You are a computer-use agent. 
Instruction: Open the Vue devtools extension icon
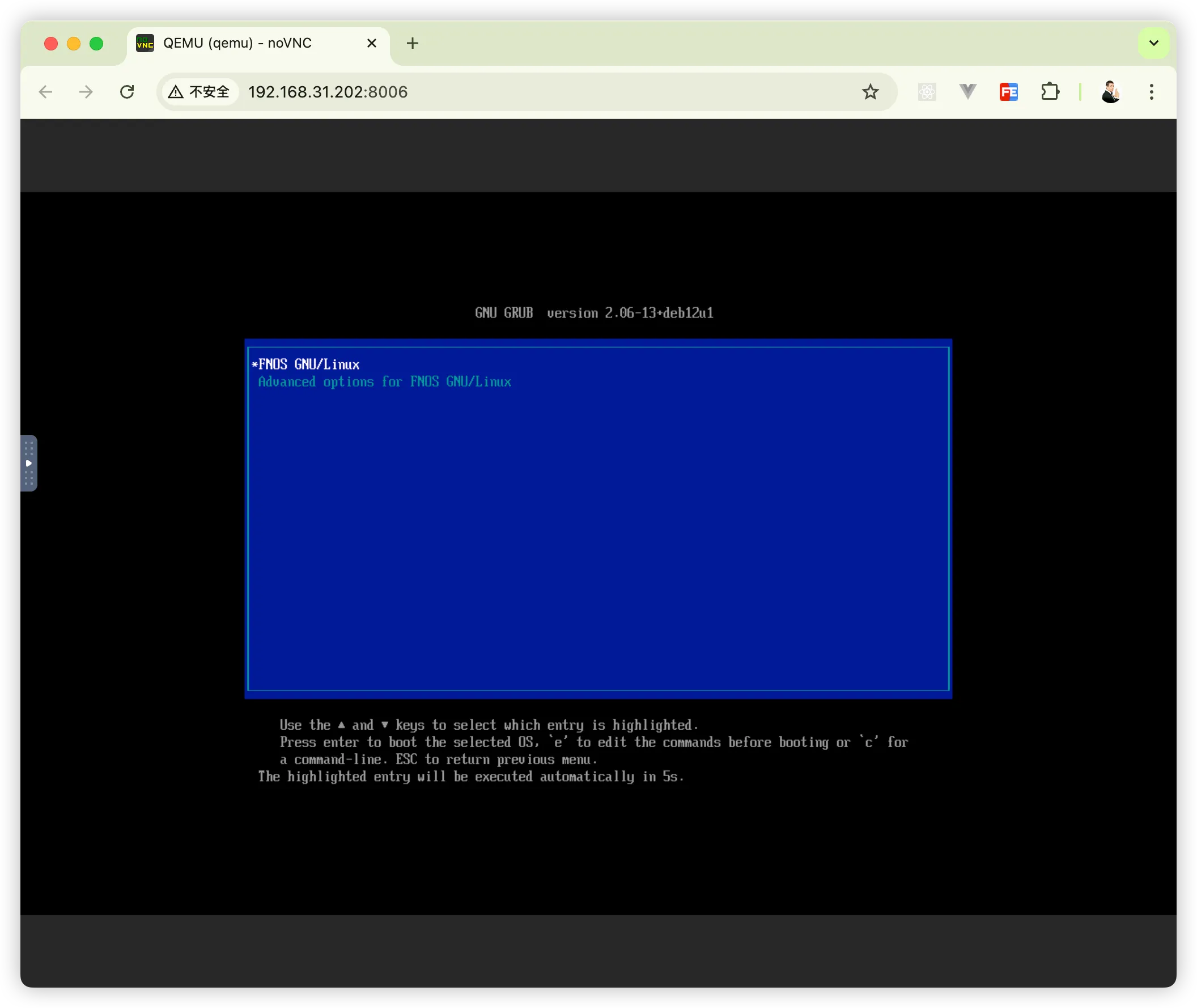pyautogui.click(x=968, y=91)
